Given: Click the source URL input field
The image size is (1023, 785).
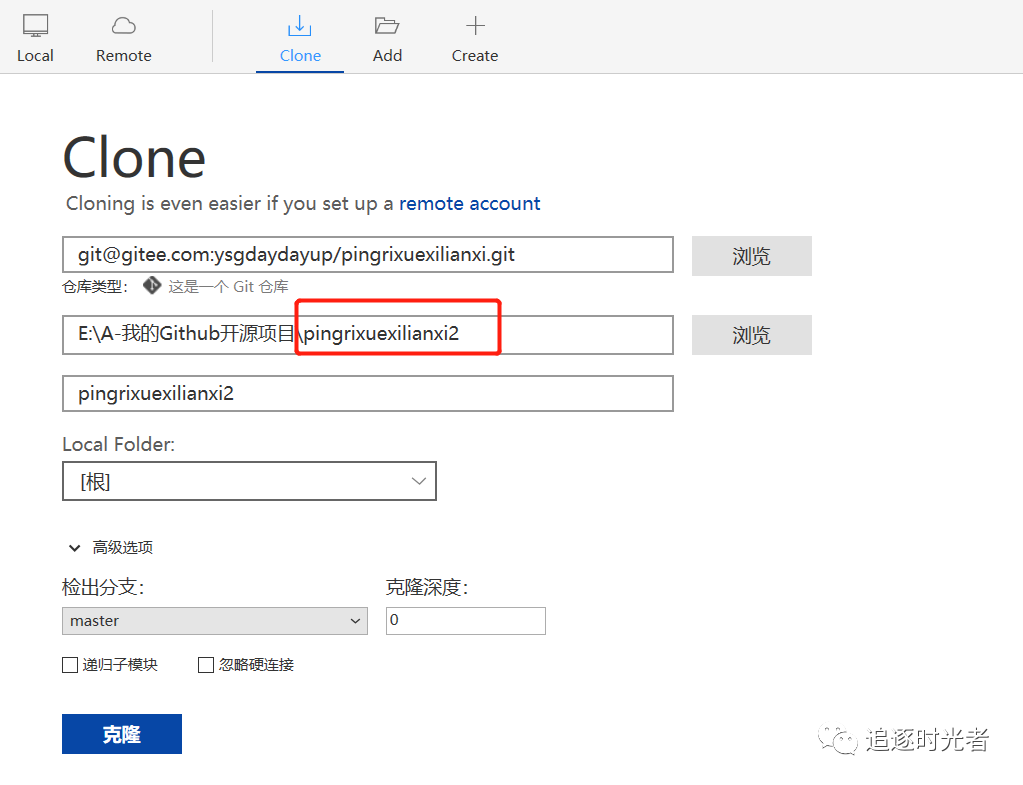Looking at the screenshot, I should pos(368,254).
